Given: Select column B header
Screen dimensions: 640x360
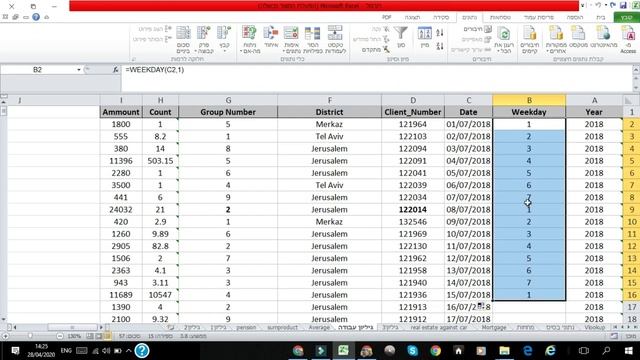Looking at the screenshot, I should [529, 100].
